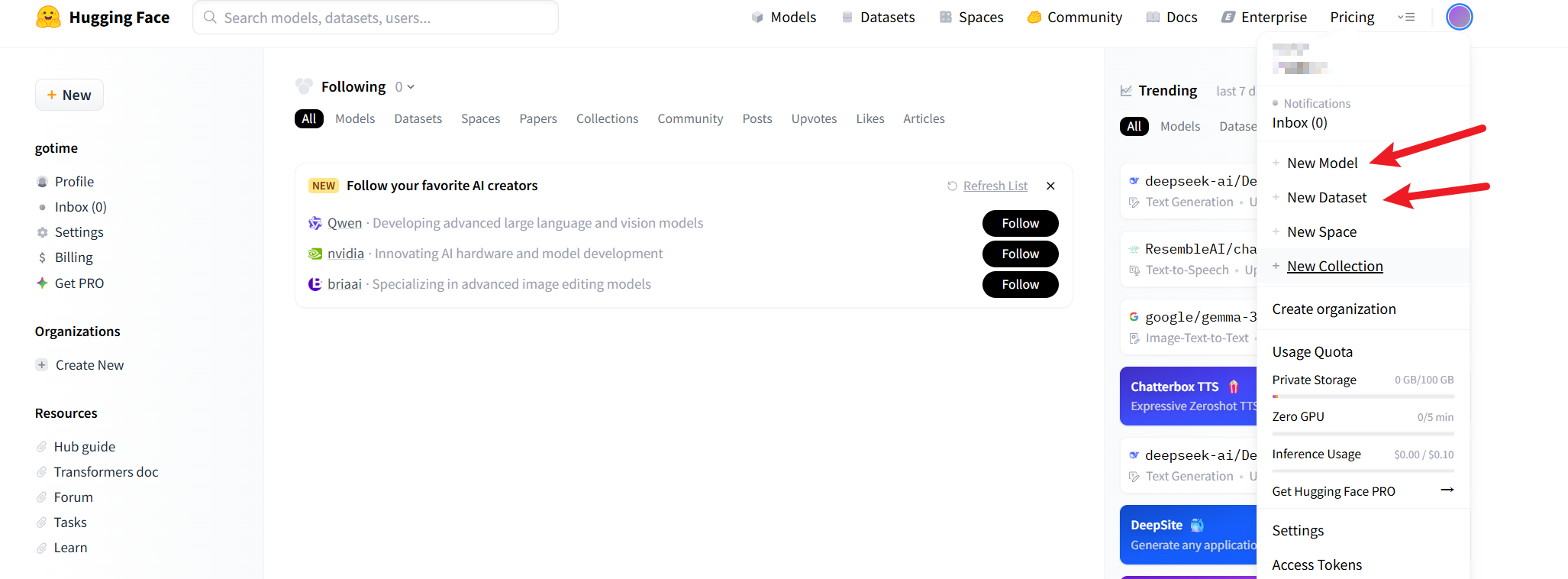Click Create organization in user menu
The image size is (1568, 579).
pos(1334,309)
